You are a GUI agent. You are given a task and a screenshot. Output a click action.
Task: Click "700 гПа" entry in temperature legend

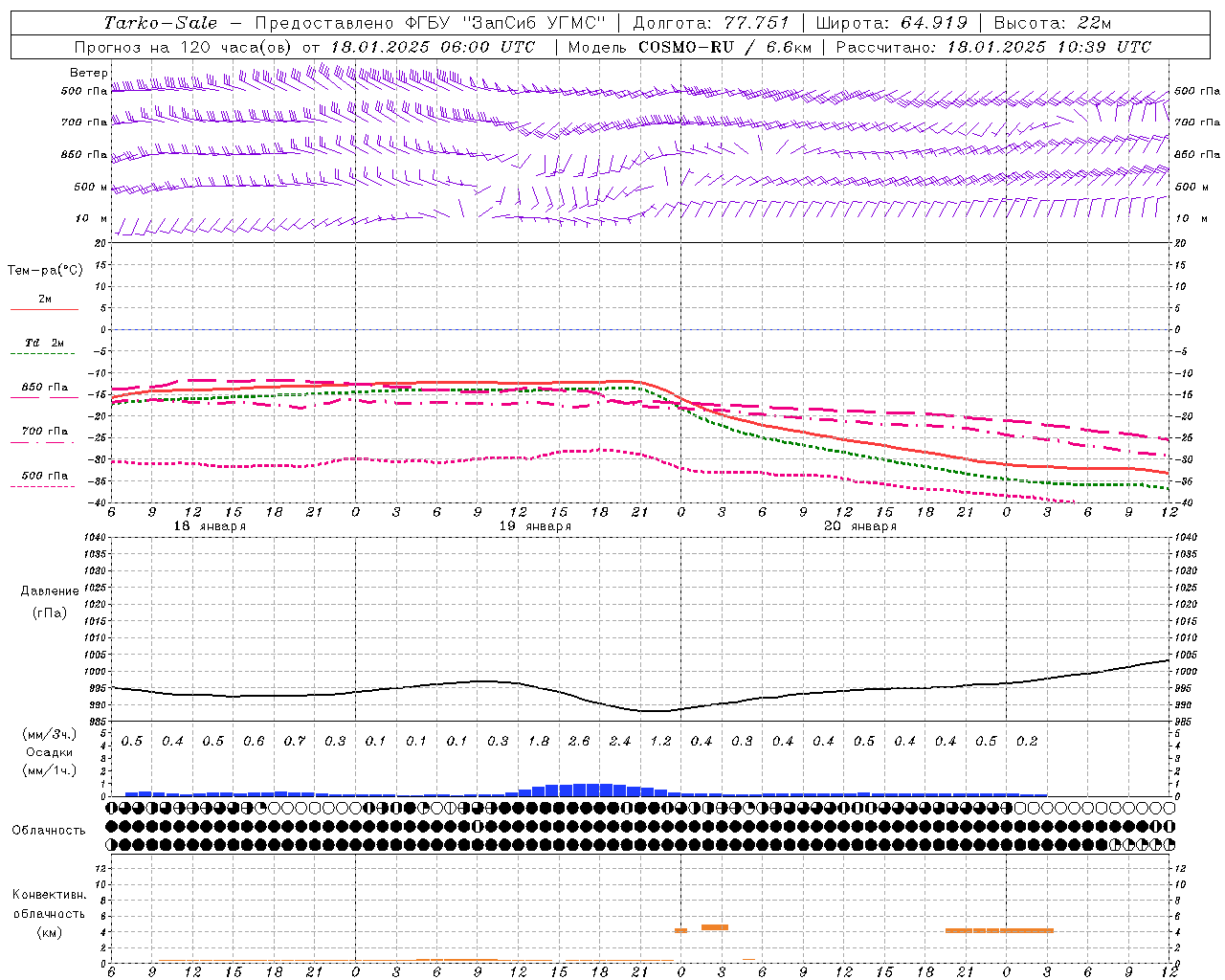(44, 432)
